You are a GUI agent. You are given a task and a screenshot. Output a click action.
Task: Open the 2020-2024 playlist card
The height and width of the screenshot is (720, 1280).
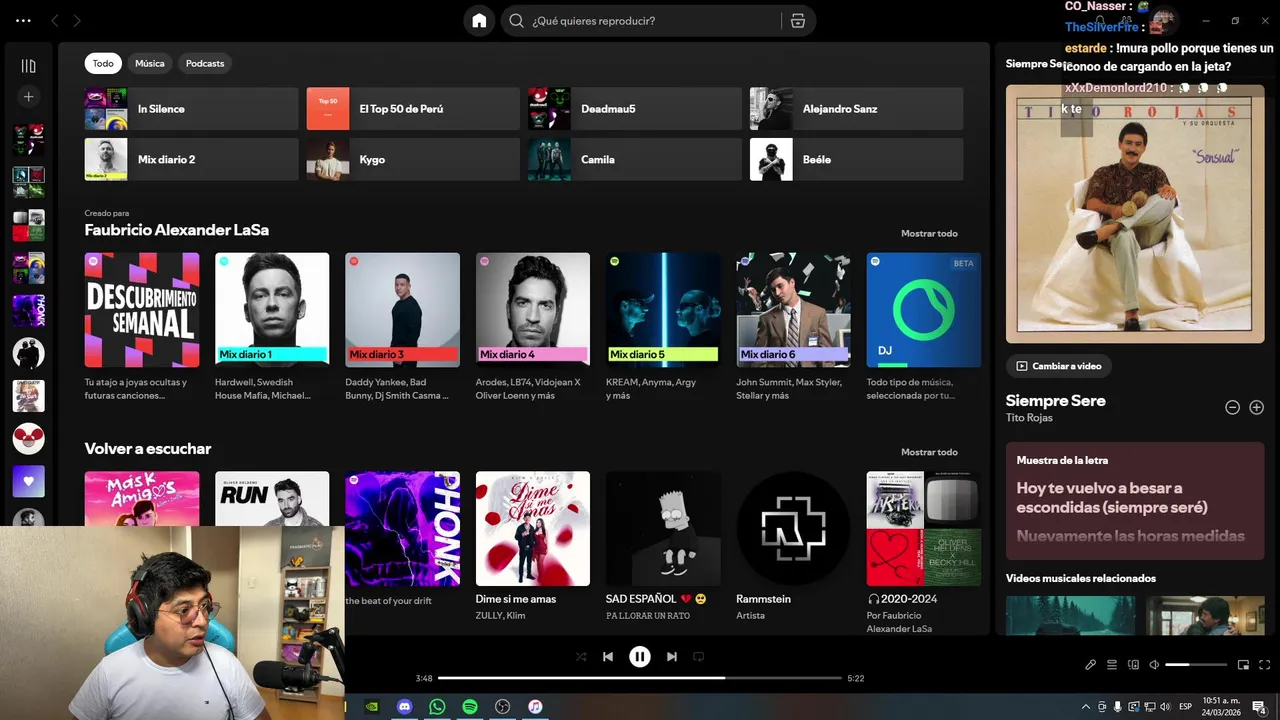point(924,551)
